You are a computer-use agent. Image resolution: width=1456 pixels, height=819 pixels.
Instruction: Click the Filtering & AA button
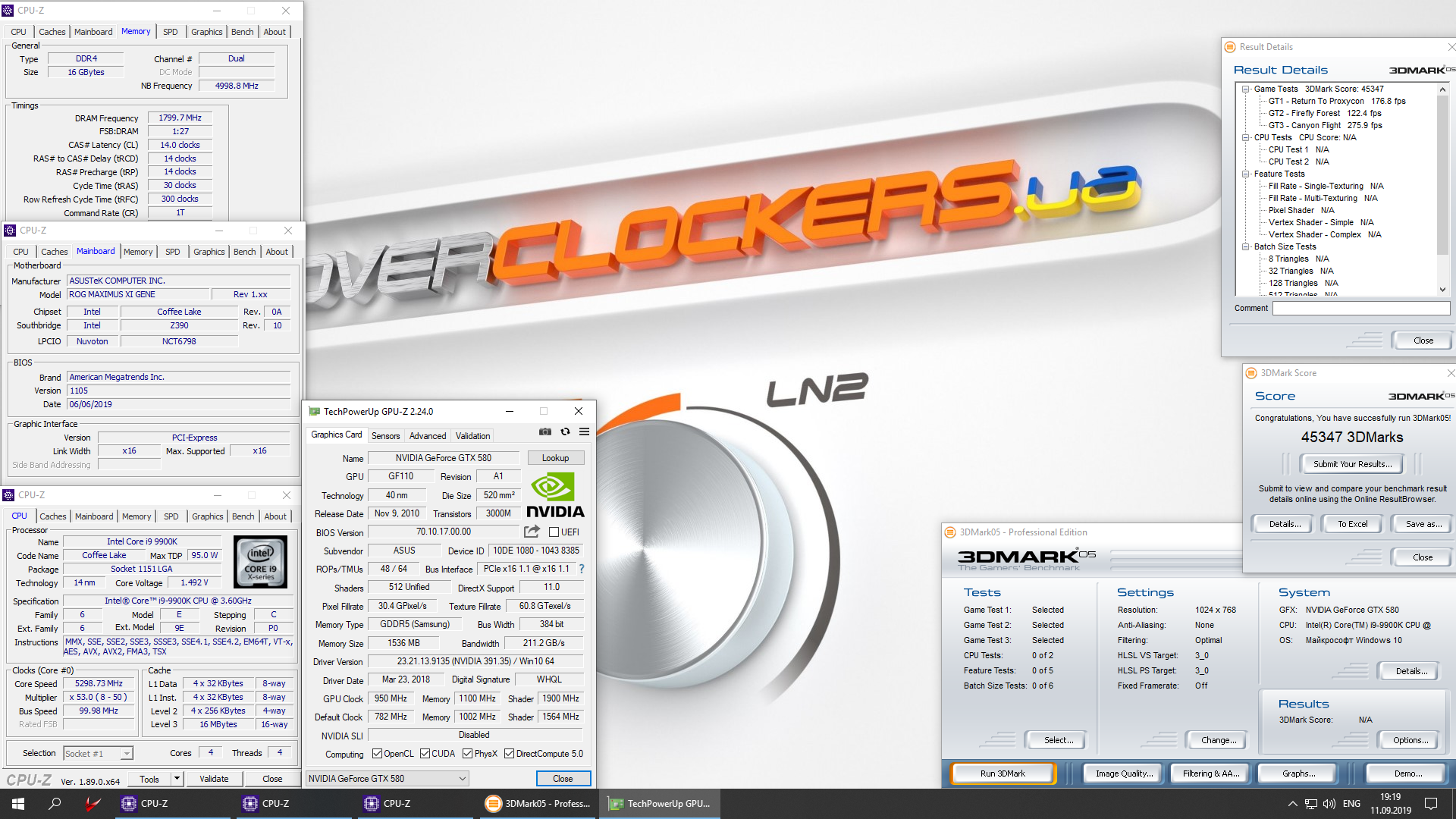click(x=1210, y=773)
